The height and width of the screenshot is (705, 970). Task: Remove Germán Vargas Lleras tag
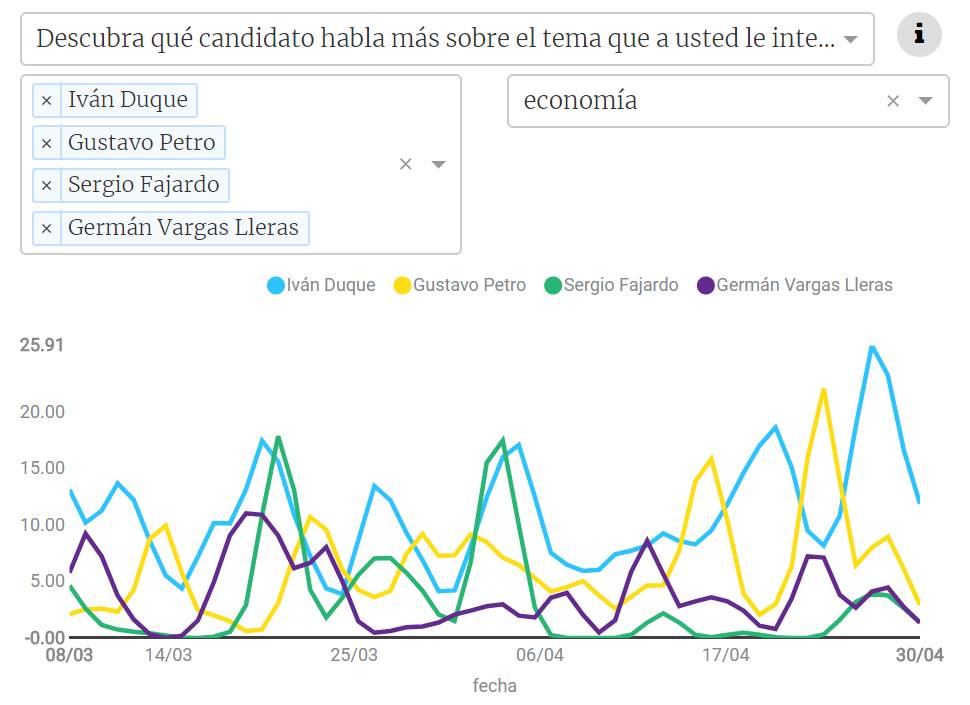(47, 229)
